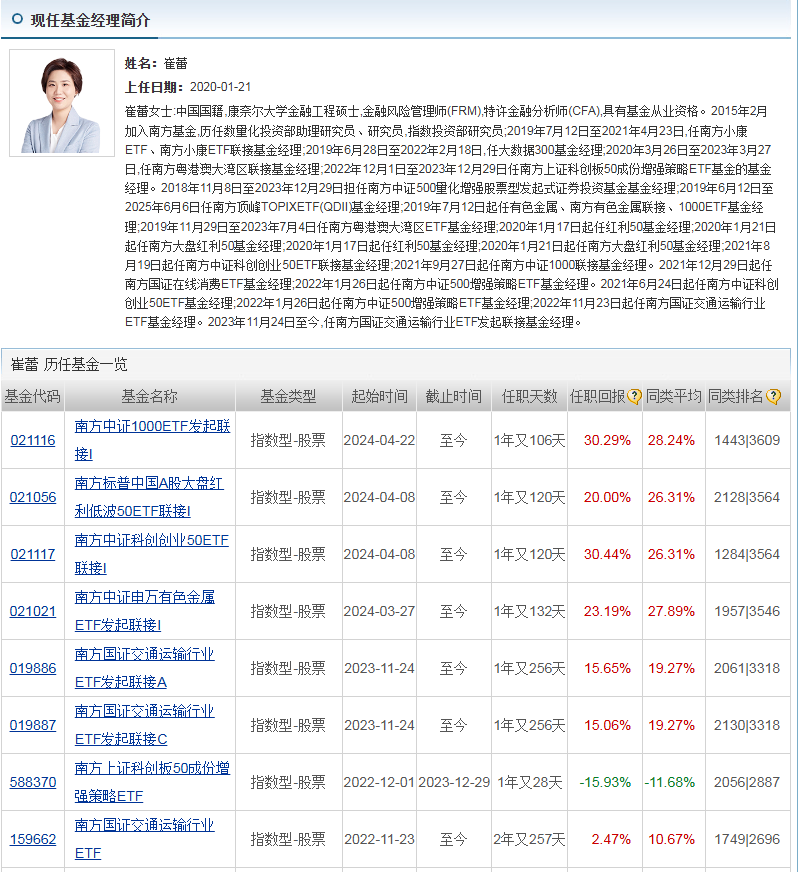
Task: Open fund code link 021021
Action: tap(33, 611)
